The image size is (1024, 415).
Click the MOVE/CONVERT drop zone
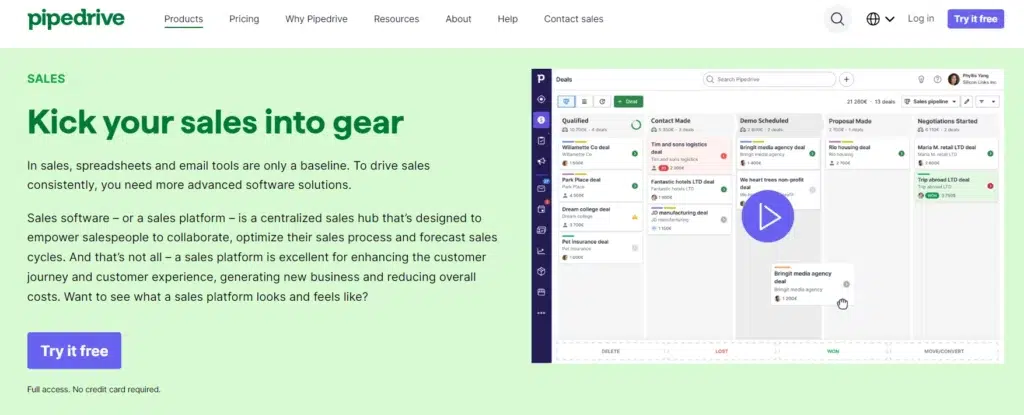tap(944, 352)
